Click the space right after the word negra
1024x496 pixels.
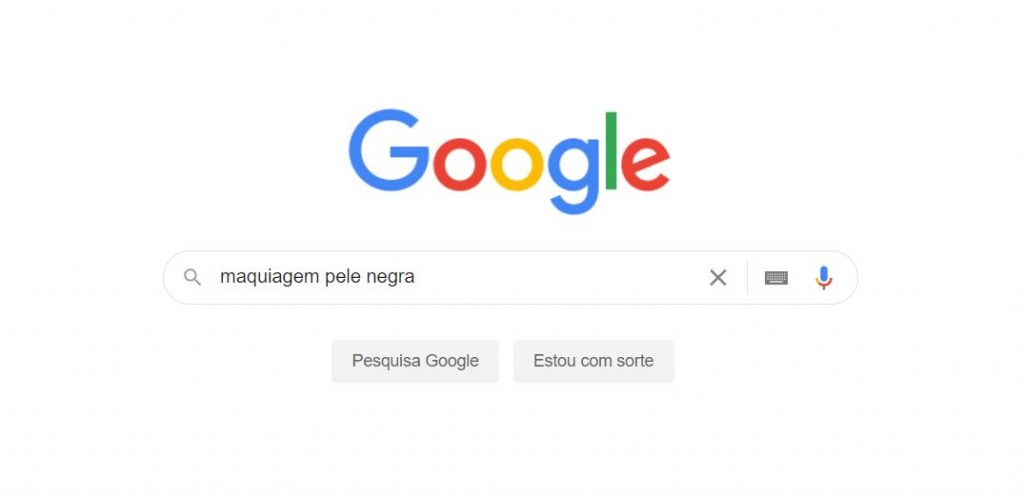[x=419, y=277]
